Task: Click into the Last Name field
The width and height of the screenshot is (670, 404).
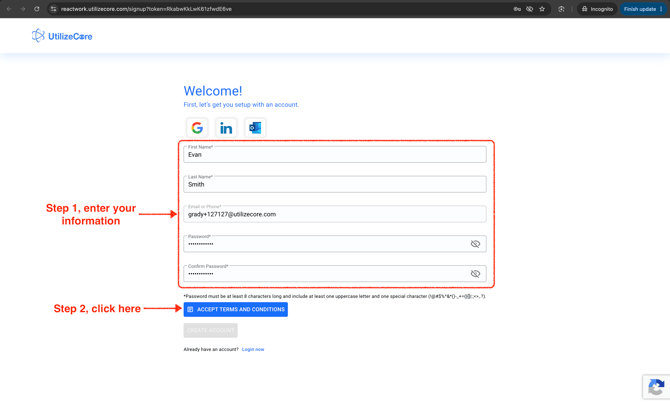Action: (x=335, y=184)
